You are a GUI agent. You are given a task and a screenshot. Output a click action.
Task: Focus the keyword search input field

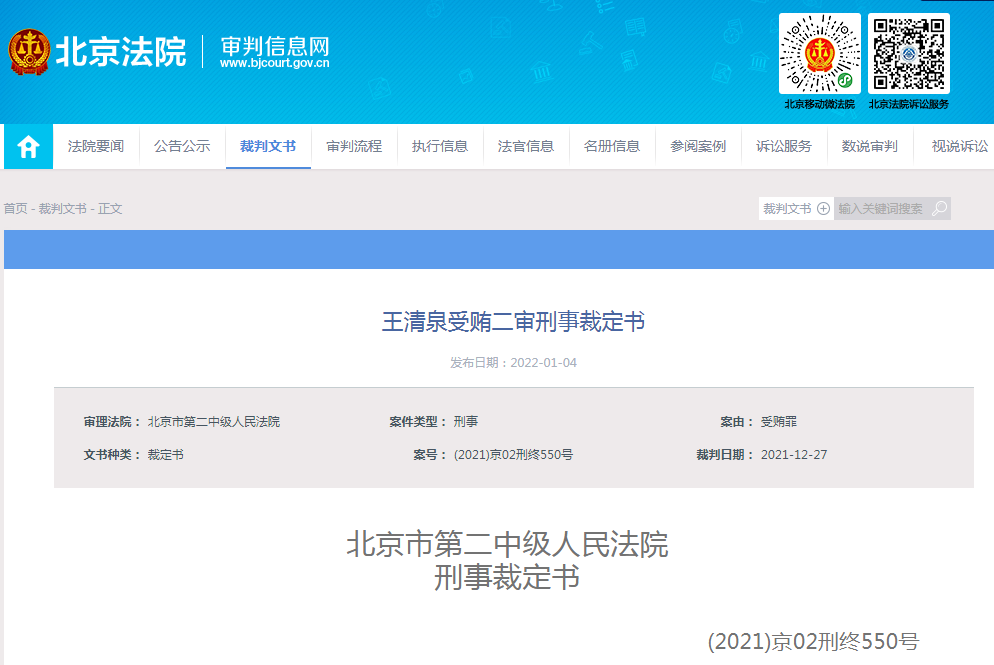tap(882, 209)
